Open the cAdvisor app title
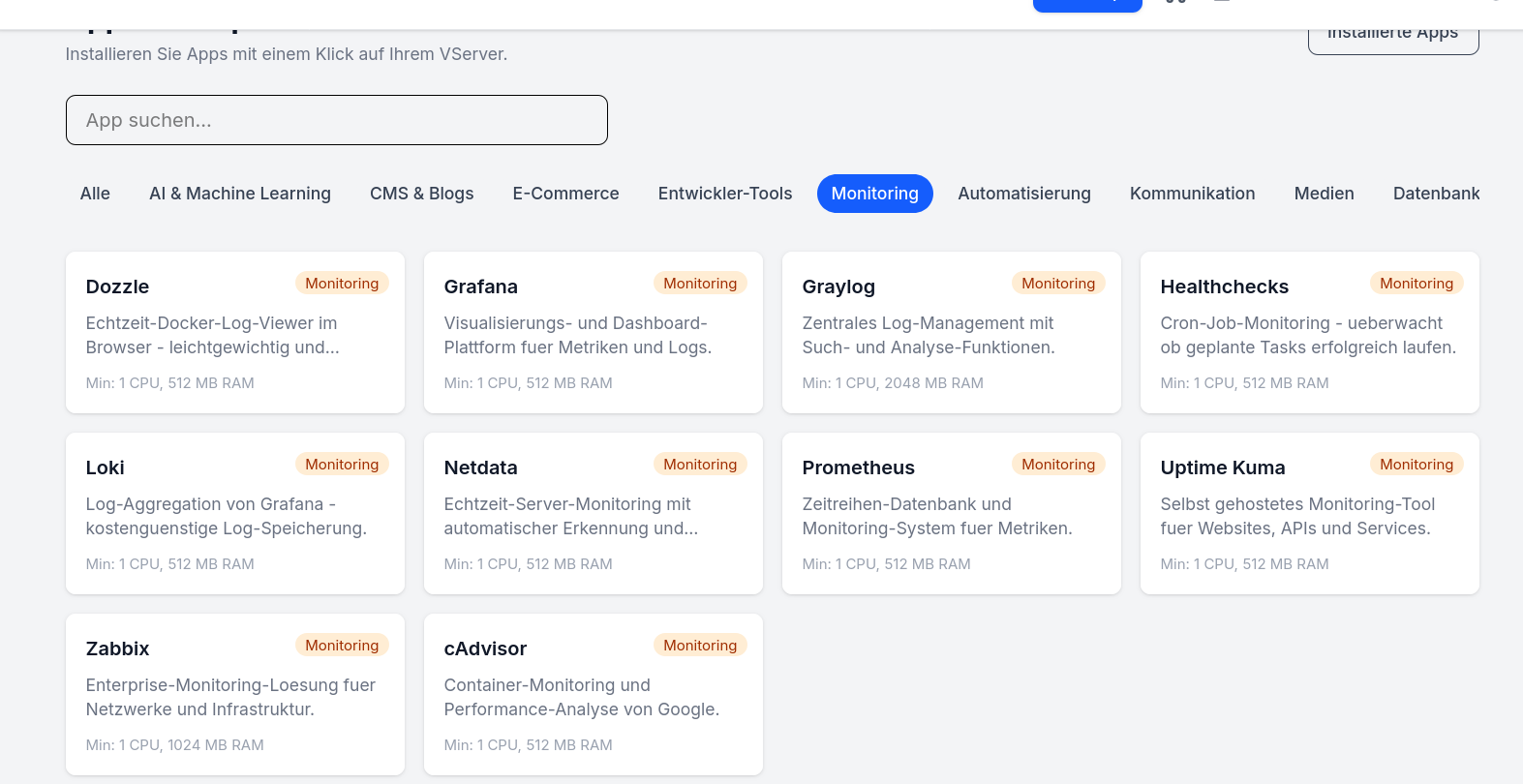Viewport: 1523px width, 784px height. pos(486,648)
